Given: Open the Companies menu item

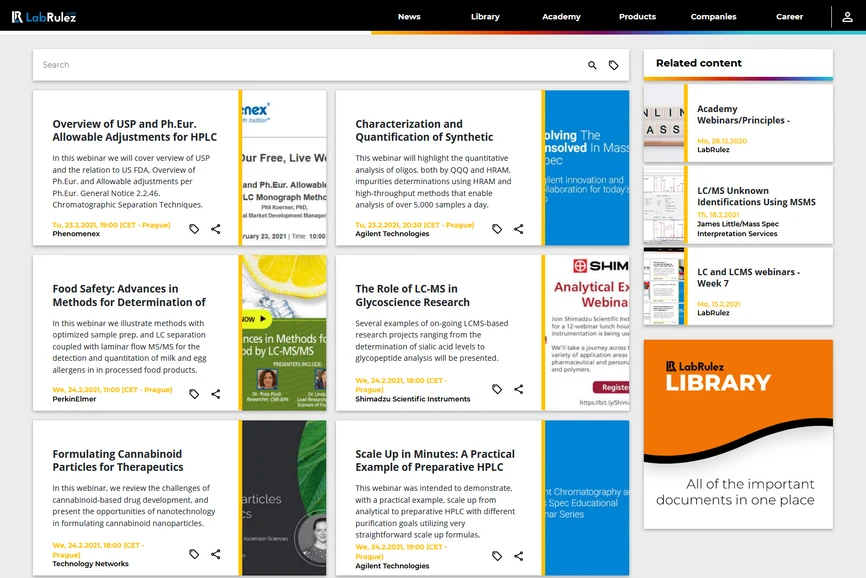Looking at the screenshot, I should [714, 17].
